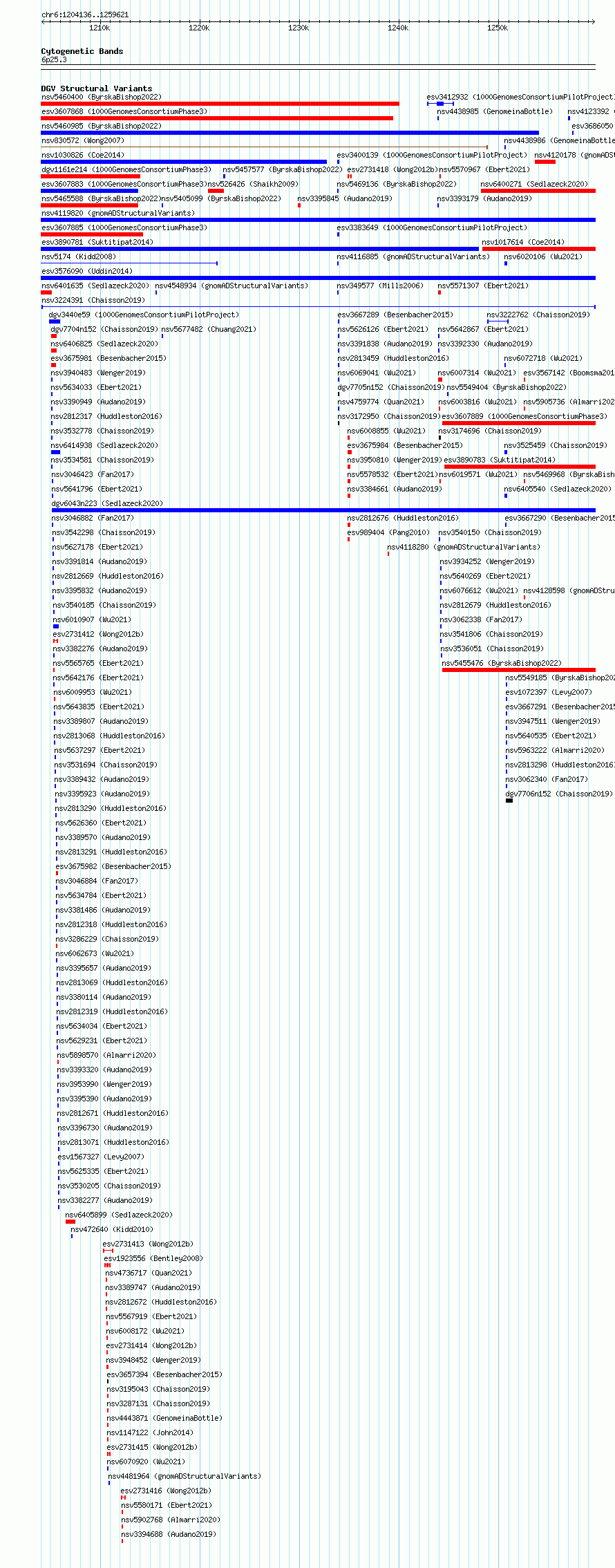The width and height of the screenshot is (615, 1568).
Task: Click nsv3394688 (Audano2019) label
Action: coord(169,1534)
